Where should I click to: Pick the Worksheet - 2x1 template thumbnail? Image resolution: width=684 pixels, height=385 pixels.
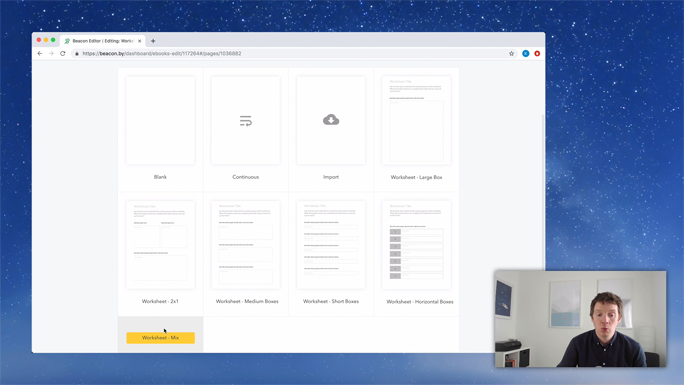161,245
